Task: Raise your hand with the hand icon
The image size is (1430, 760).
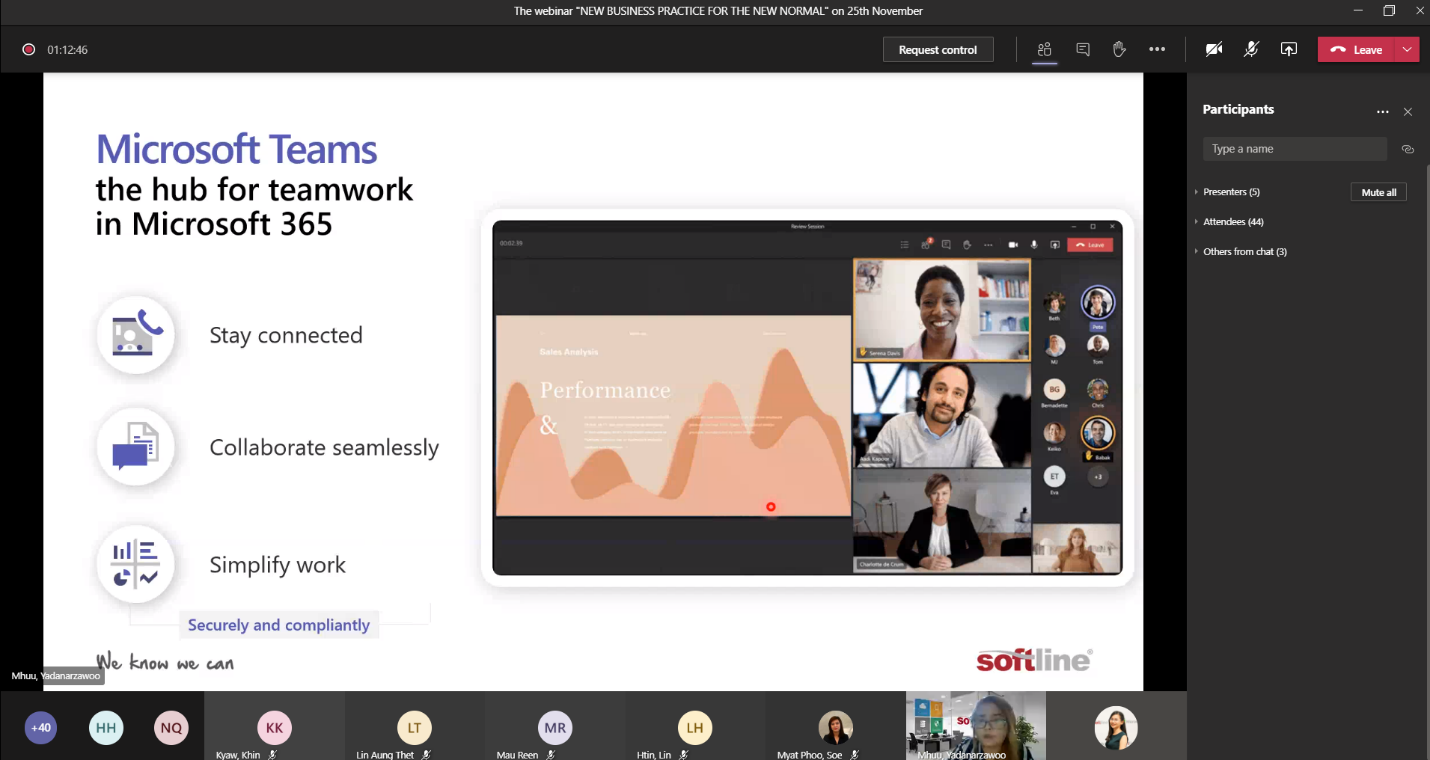Action: (x=1119, y=49)
